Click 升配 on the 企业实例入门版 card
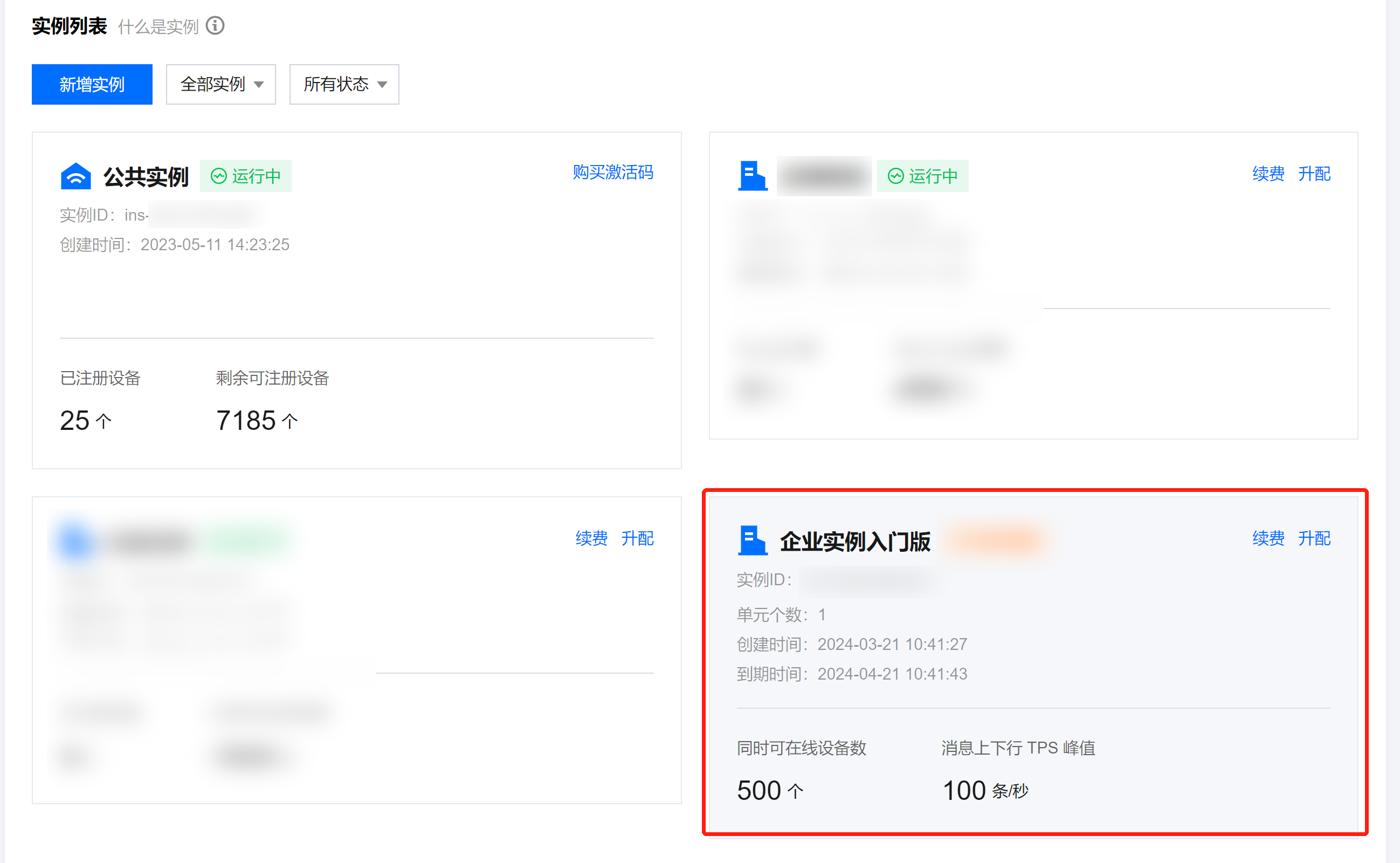Image resolution: width=1400 pixels, height=863 pixels. click(1314, 538)
